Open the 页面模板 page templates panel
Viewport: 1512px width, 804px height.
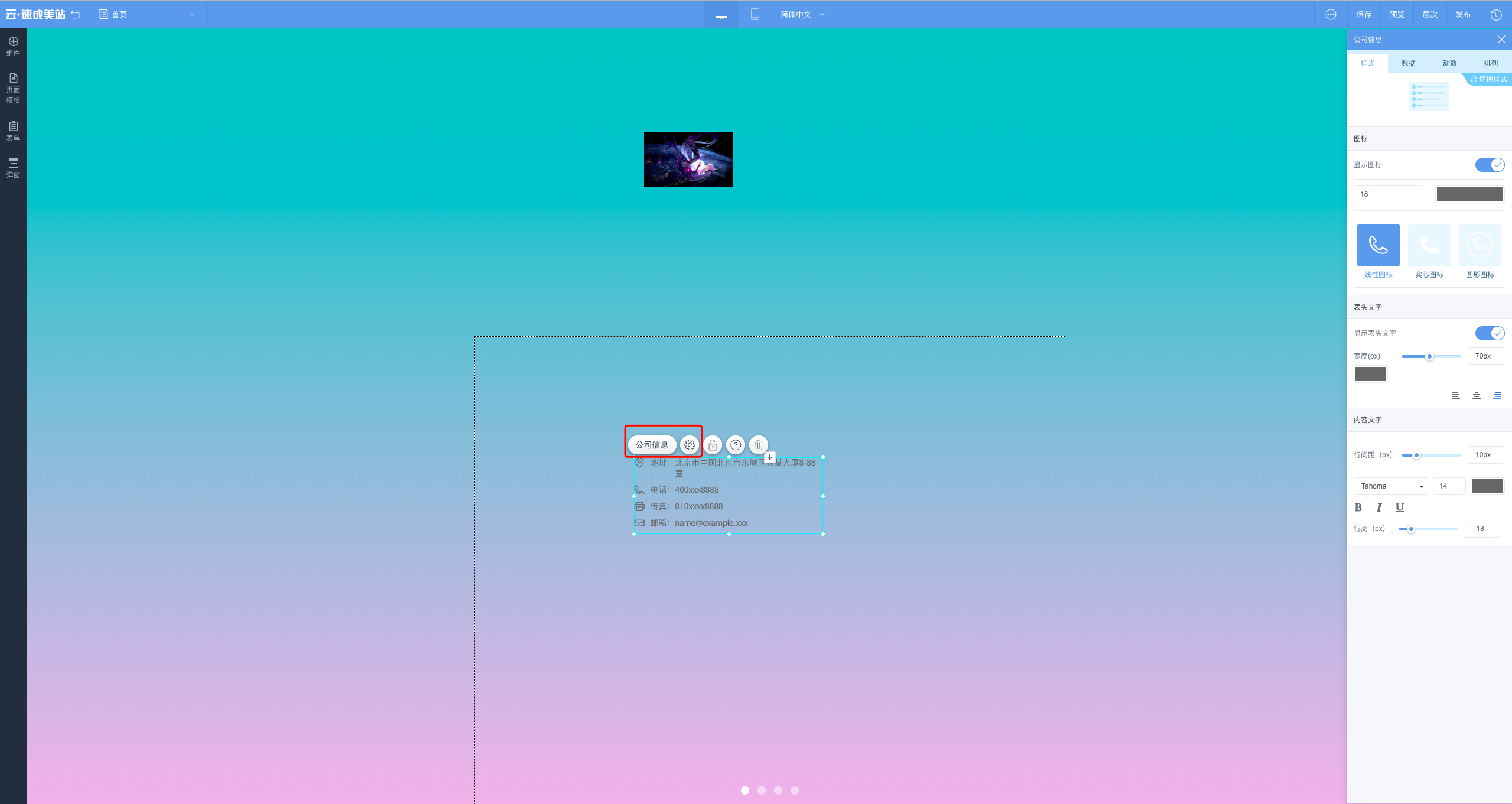[13, 89]
